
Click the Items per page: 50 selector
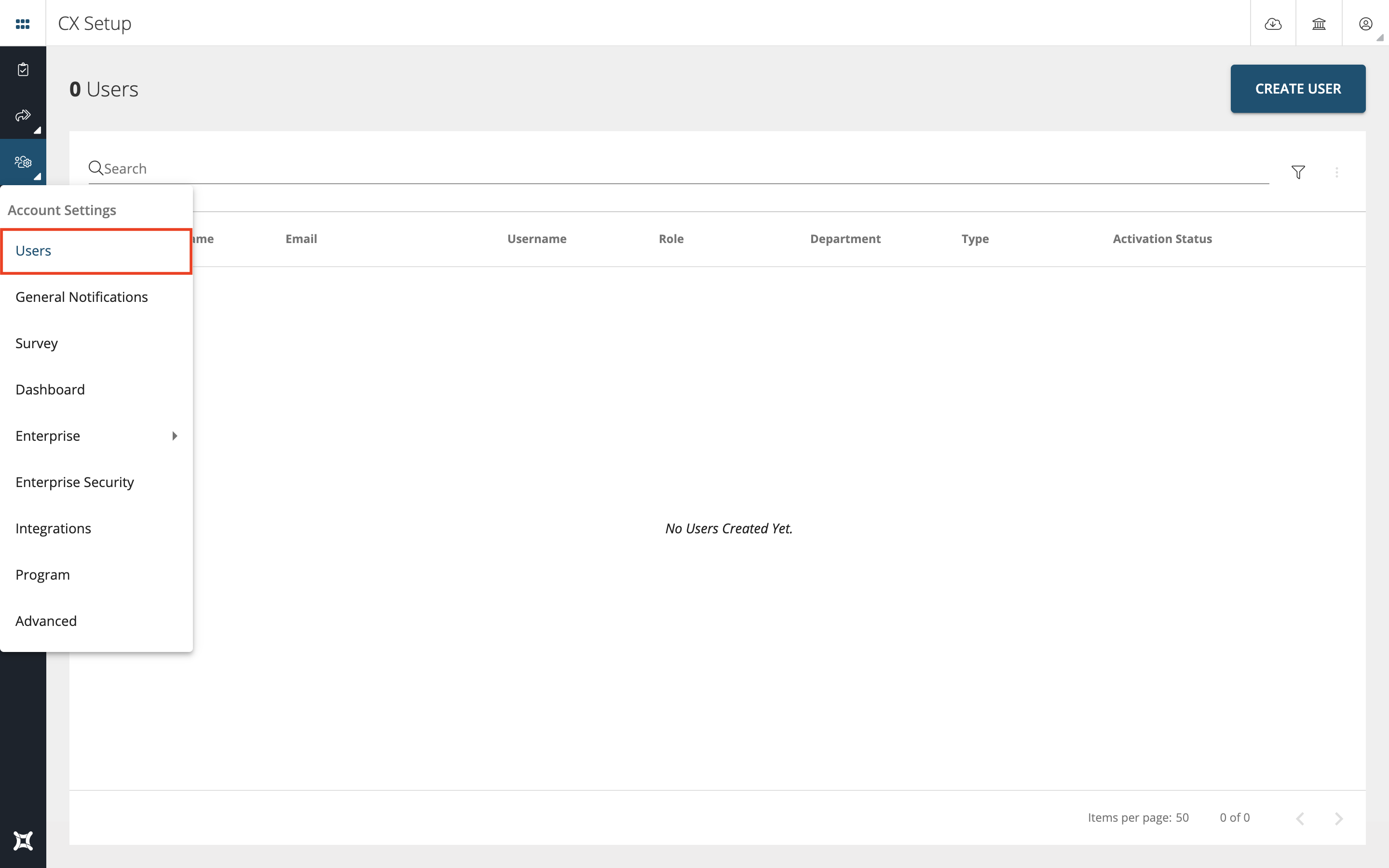1138,817
